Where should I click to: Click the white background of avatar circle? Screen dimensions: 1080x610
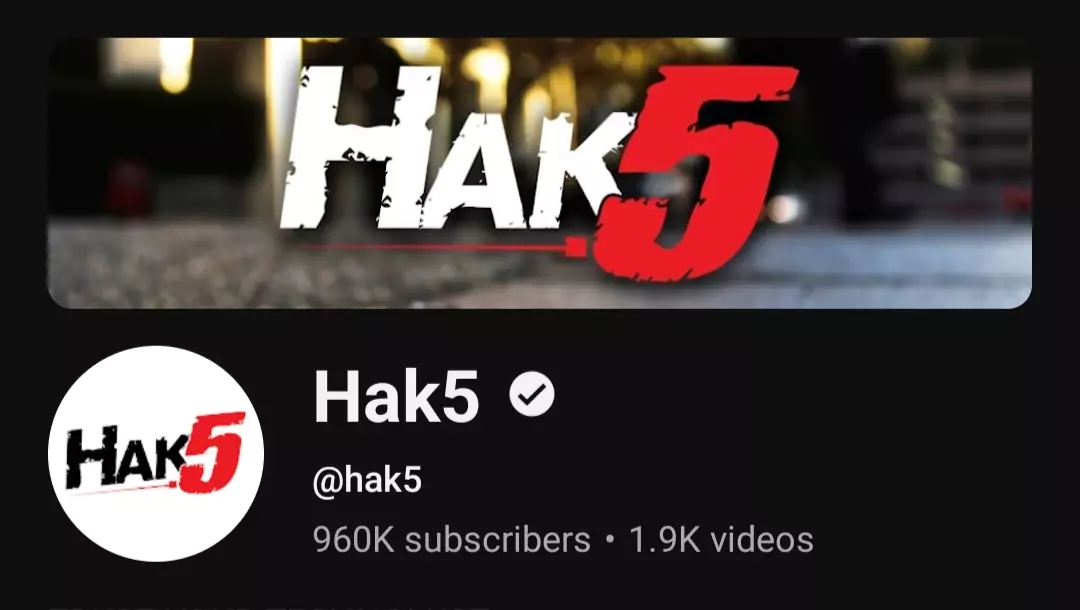(x=156, y=386)
